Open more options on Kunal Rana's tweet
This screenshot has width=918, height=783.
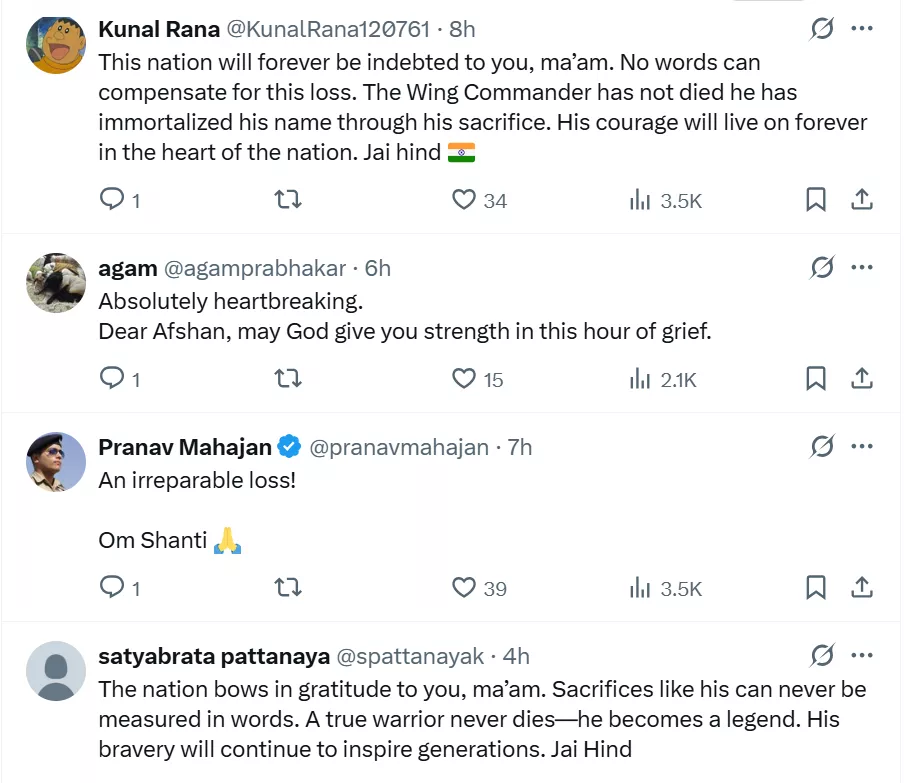click(862, 29)
